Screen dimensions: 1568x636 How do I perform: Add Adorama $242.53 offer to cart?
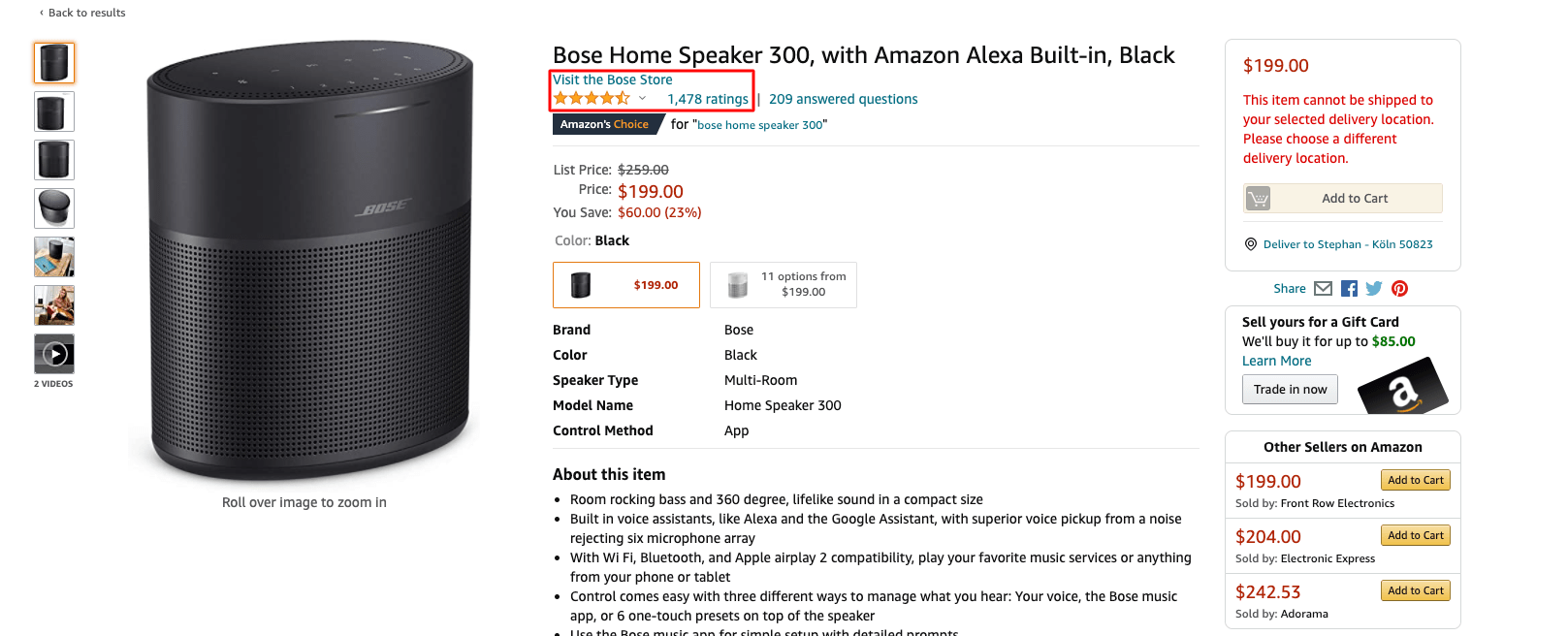(x=1415, y=591)
